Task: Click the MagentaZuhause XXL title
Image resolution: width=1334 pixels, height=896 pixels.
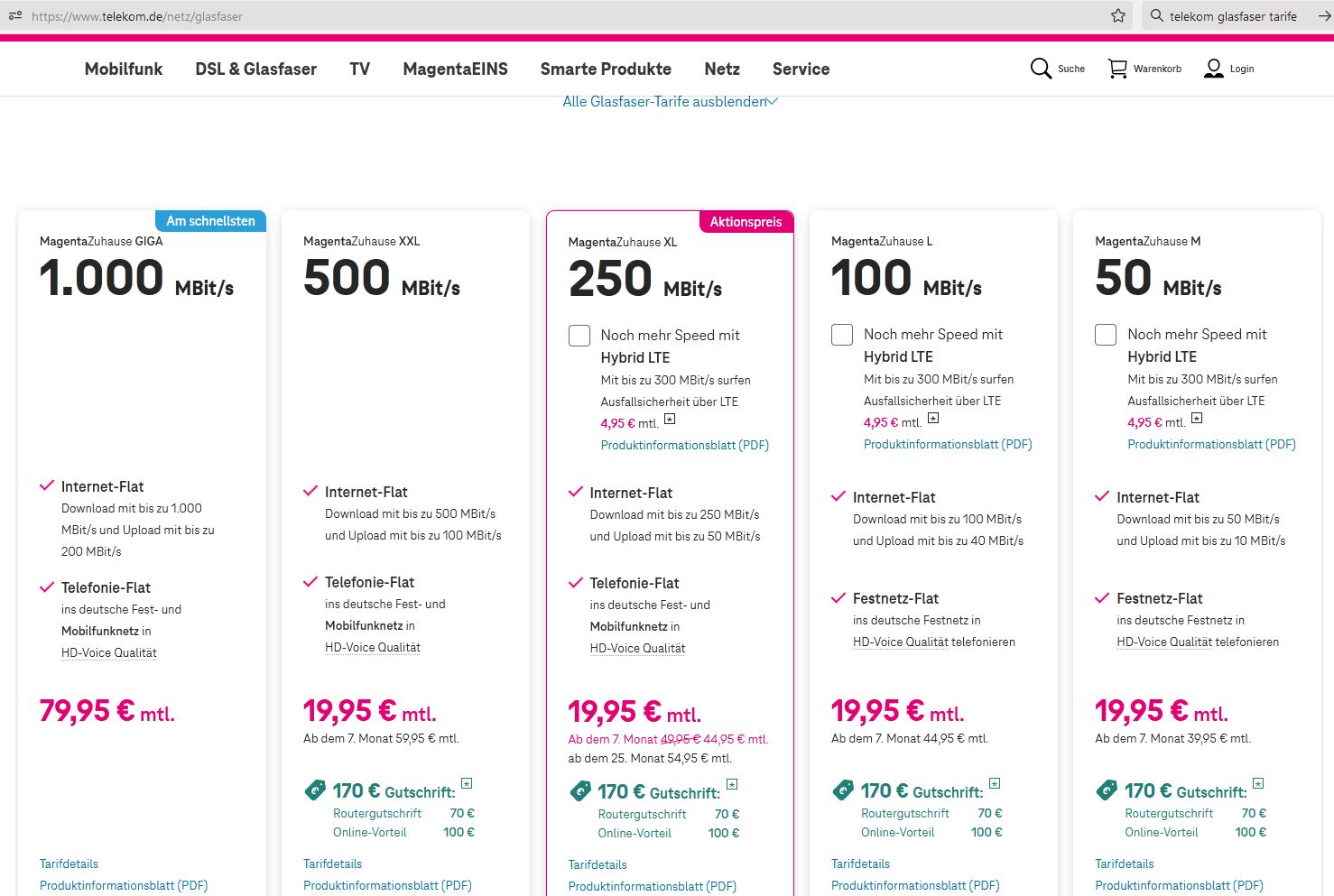Action: pyautogui.click(x=361, y=241)
